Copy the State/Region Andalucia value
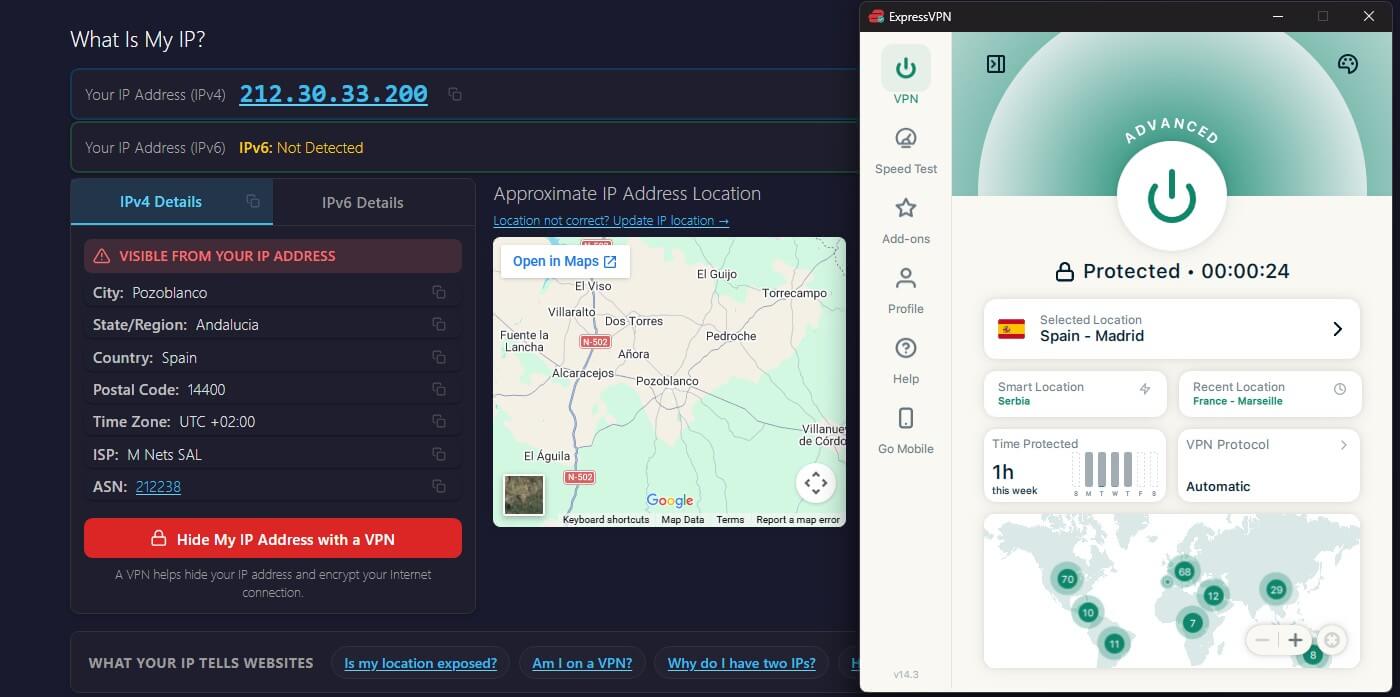1400x697 pixels. click(438, 324)
